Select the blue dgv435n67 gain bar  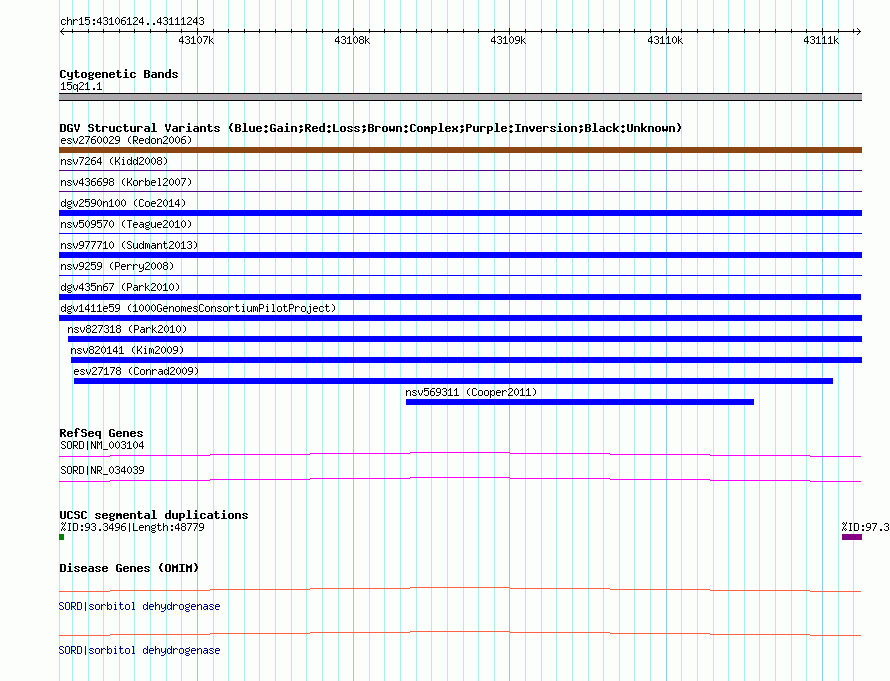(x=460, y=297)
